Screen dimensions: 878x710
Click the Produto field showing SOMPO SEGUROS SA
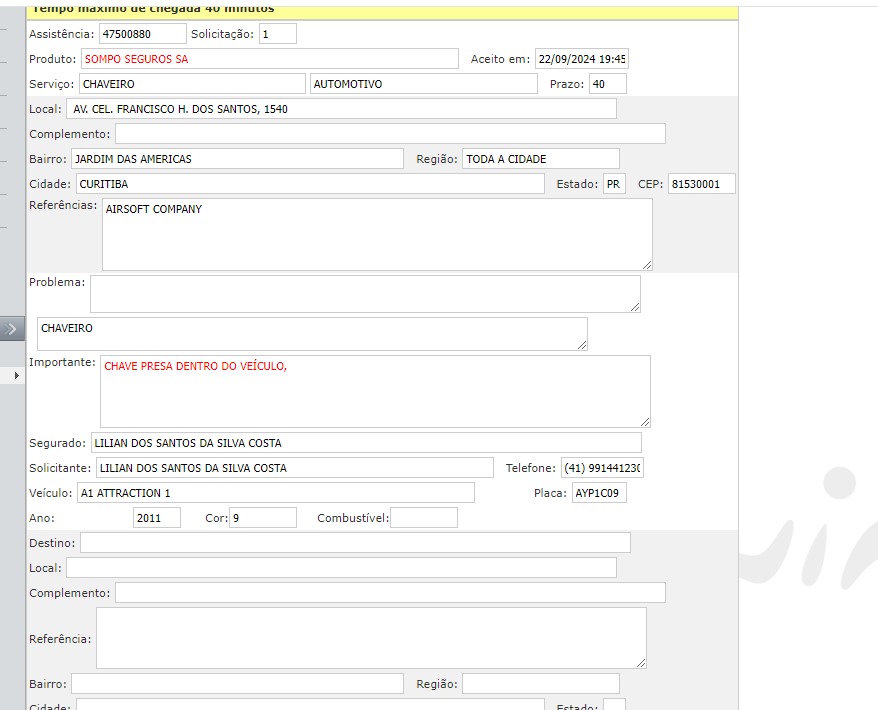coord(268,59)
